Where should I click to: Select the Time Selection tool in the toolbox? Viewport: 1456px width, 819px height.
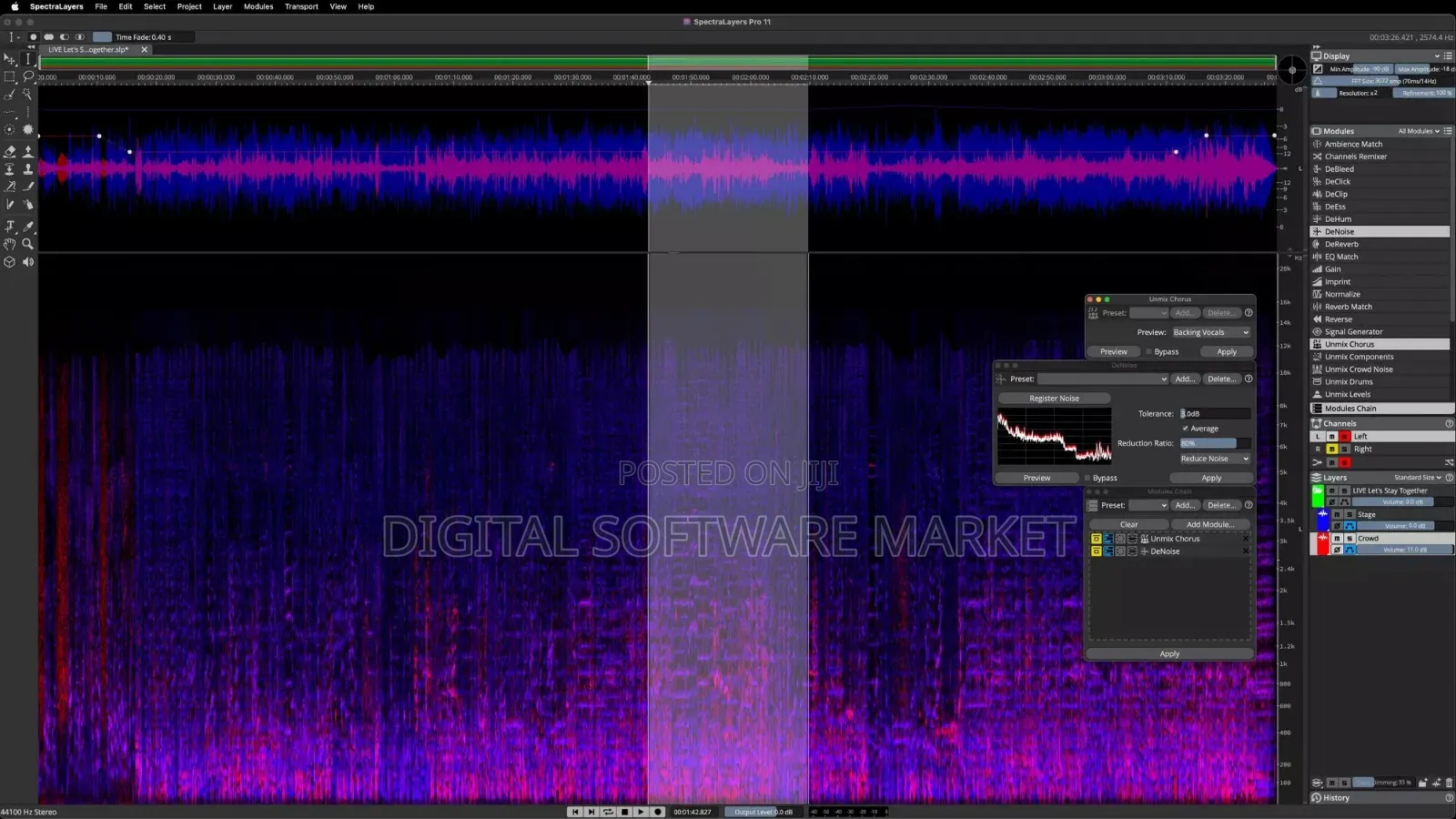click(27, 59)
